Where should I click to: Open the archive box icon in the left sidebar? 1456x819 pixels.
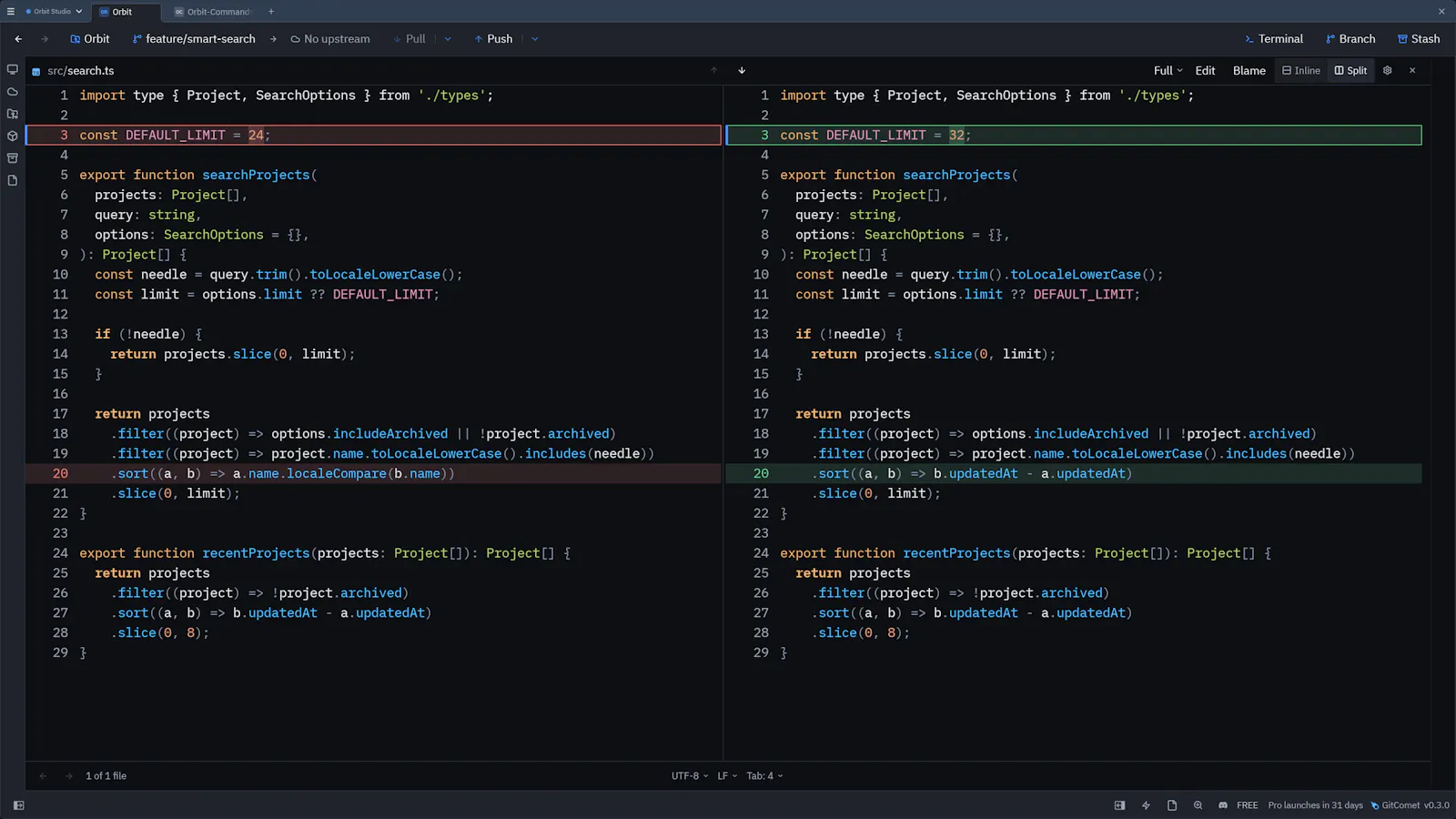tap(13, 158)
